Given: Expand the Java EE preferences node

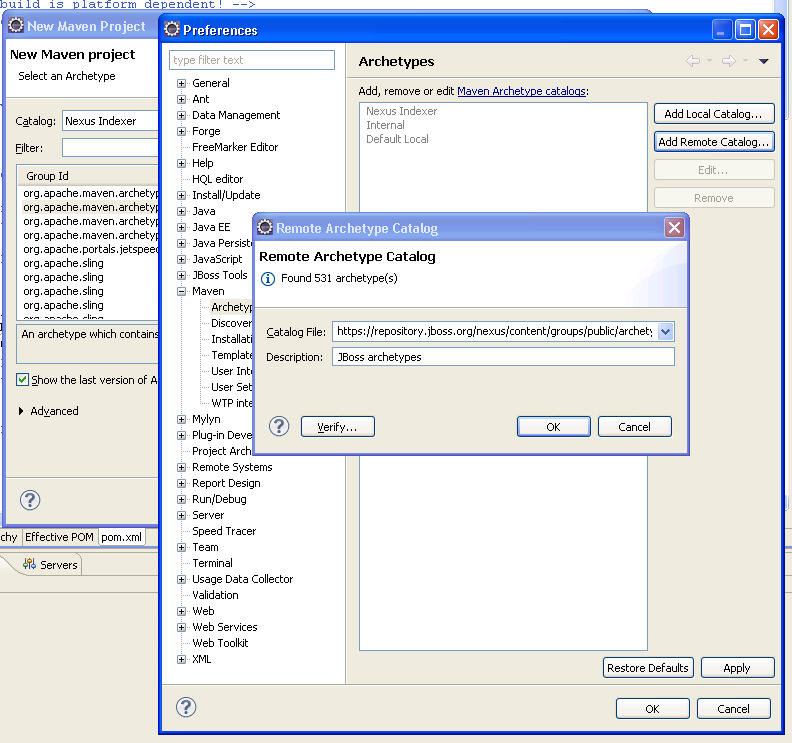Looking at the screenshot, I should click(181, 227).
